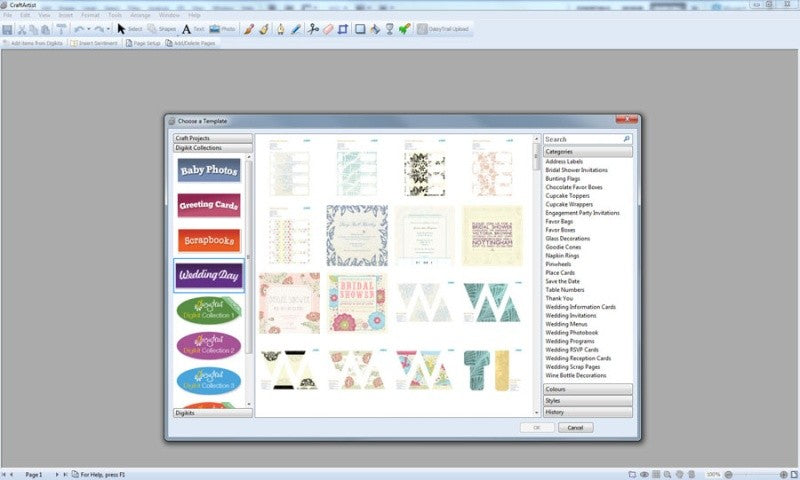Viewport: 800px width, 480px height.
Task: Click the Save icon in the toolbar
Action: click(x=7, y=30)
